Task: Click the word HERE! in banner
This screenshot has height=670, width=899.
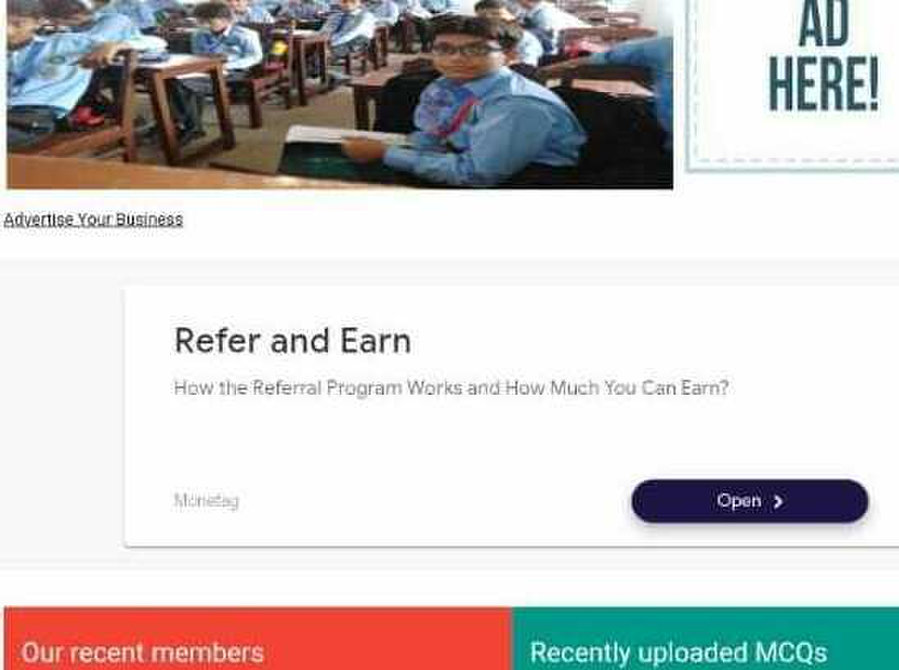Action: 823,85
